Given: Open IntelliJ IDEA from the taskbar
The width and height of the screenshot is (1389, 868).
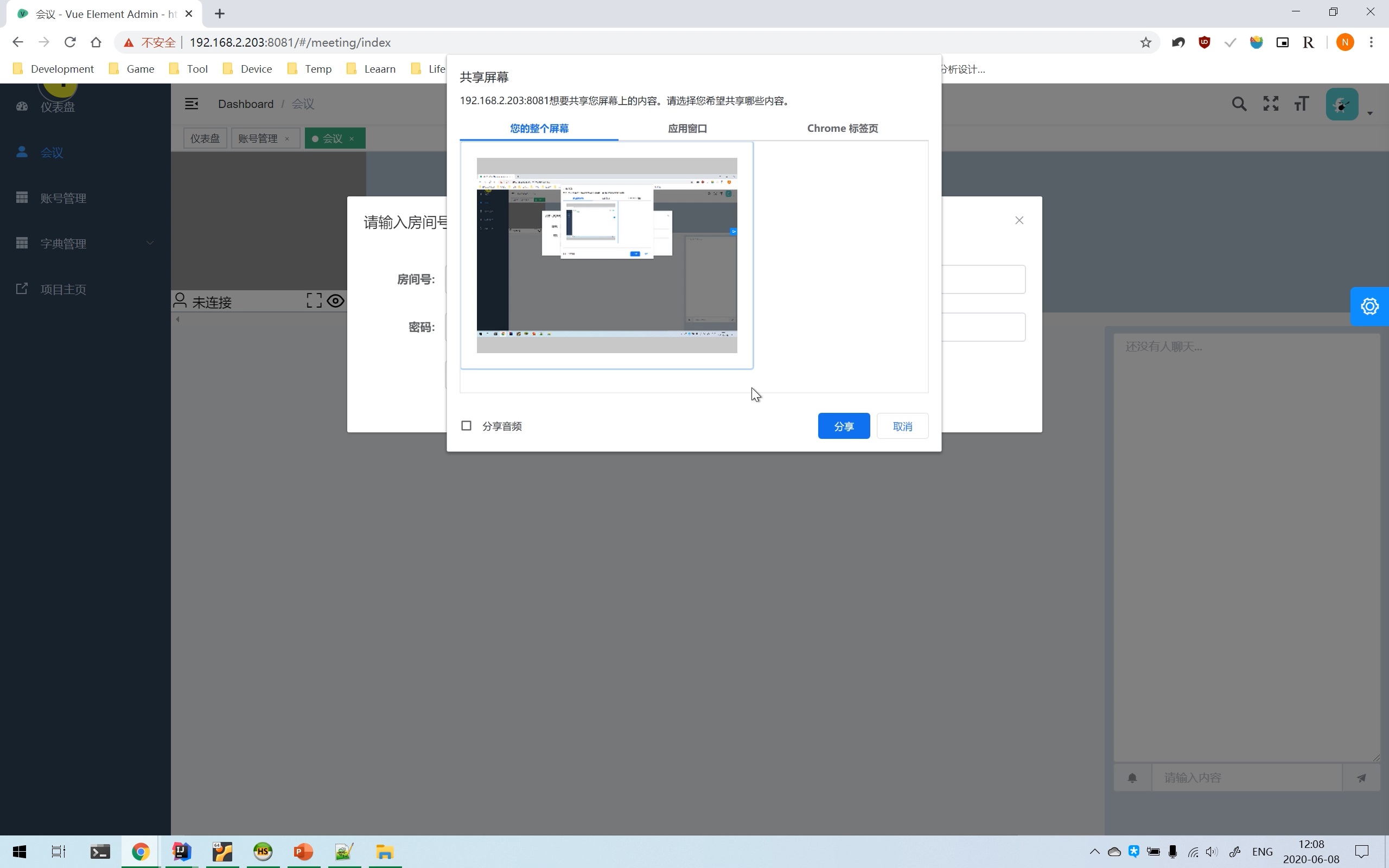Looking at the screenshot, I should pos(181,851).
